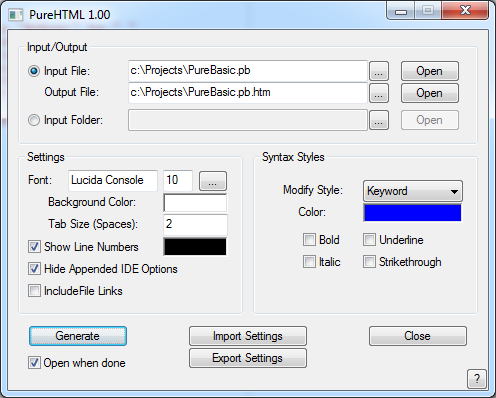This screenshot has height=398, width=496.
Task: Open the Modify Style dropdown
Action: pos(413,191)
